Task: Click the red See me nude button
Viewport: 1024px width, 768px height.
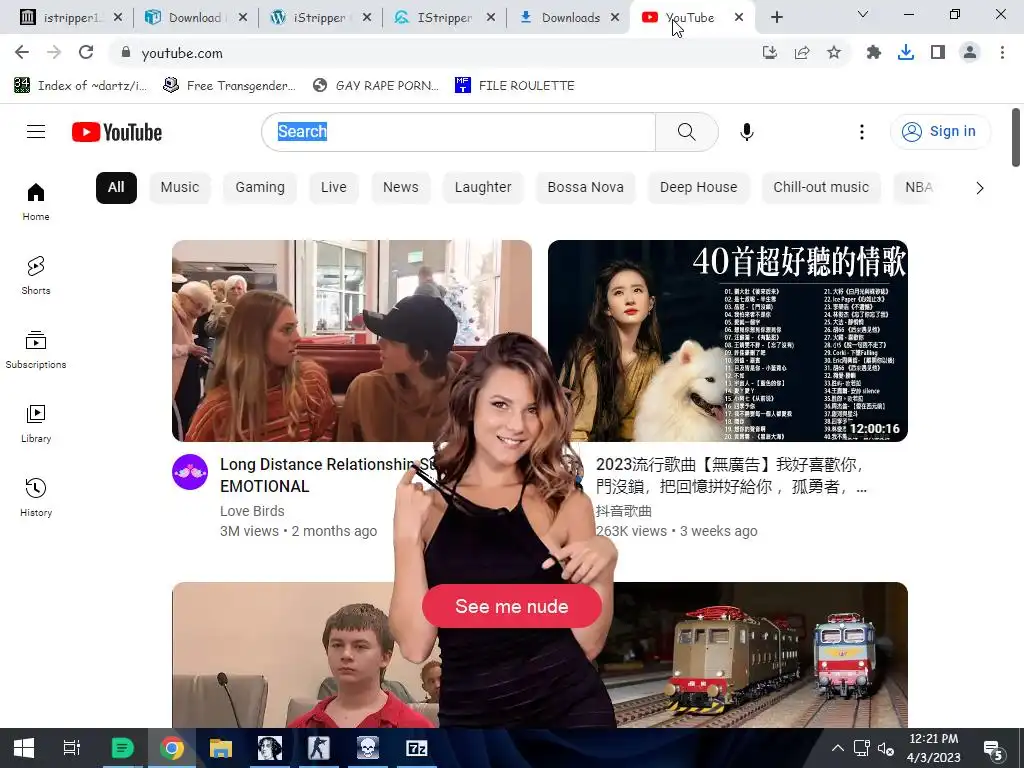Action: [x=511, y=606]
